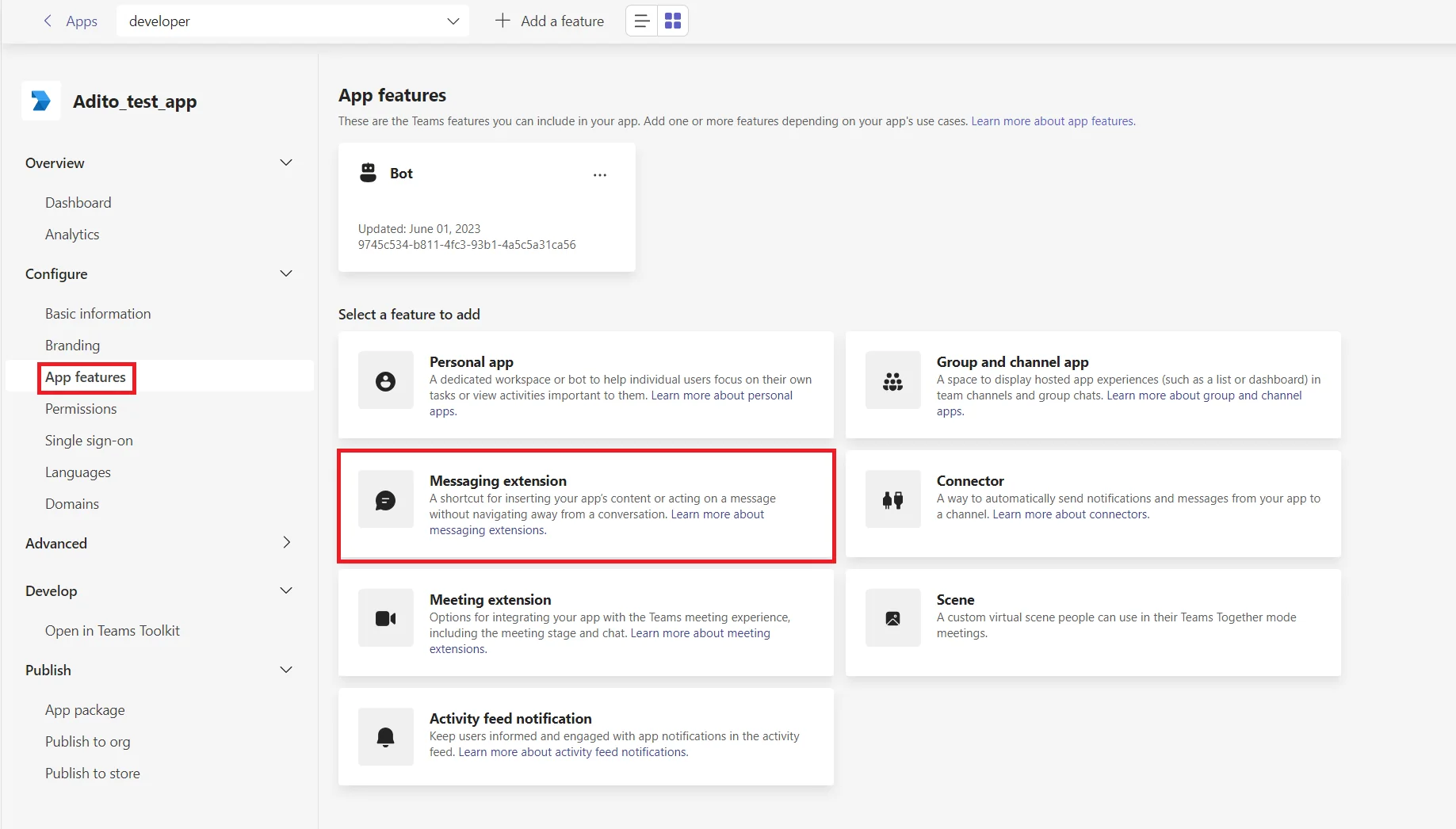This screenshot has height=829, width=1456.
Task: Open Learn more about app features link
Action: coord(1053,121)
